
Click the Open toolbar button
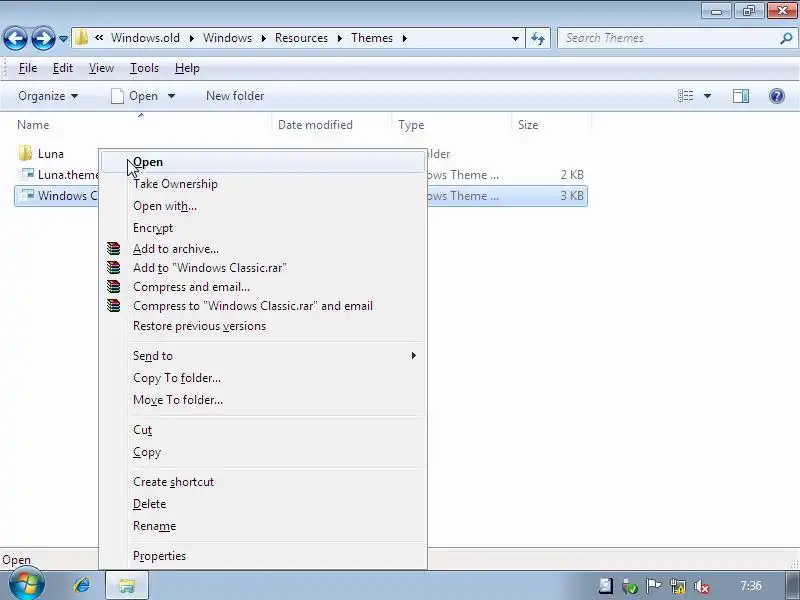[x=135, y=96]
